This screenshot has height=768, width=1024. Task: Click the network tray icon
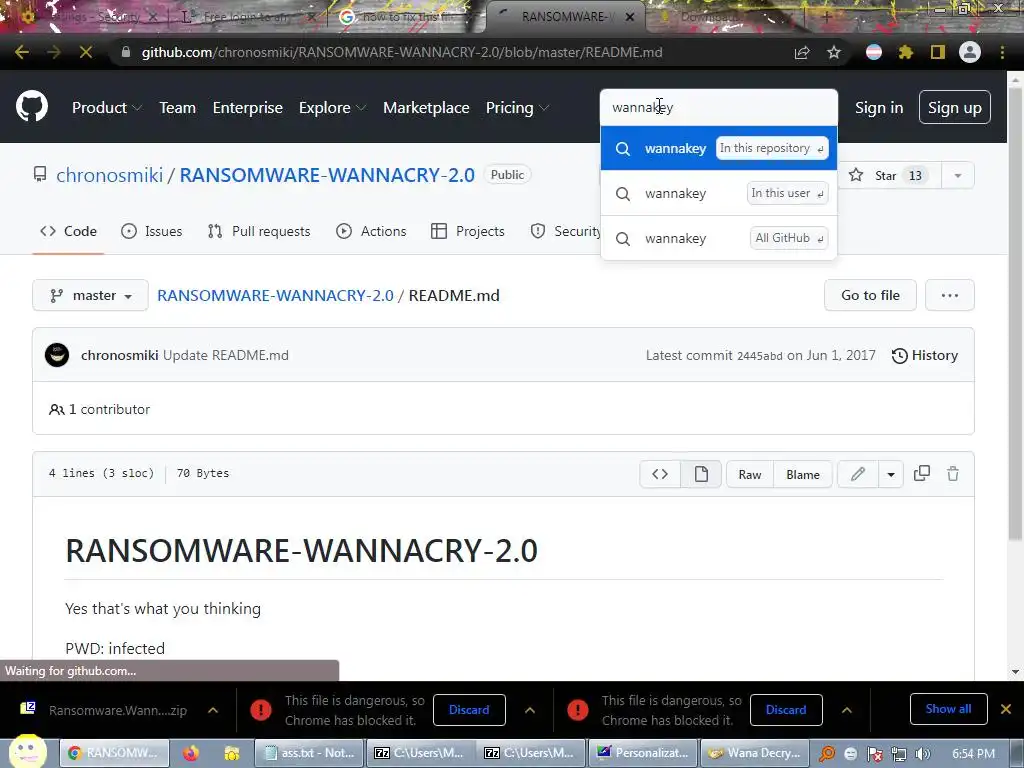click(899, 754)
